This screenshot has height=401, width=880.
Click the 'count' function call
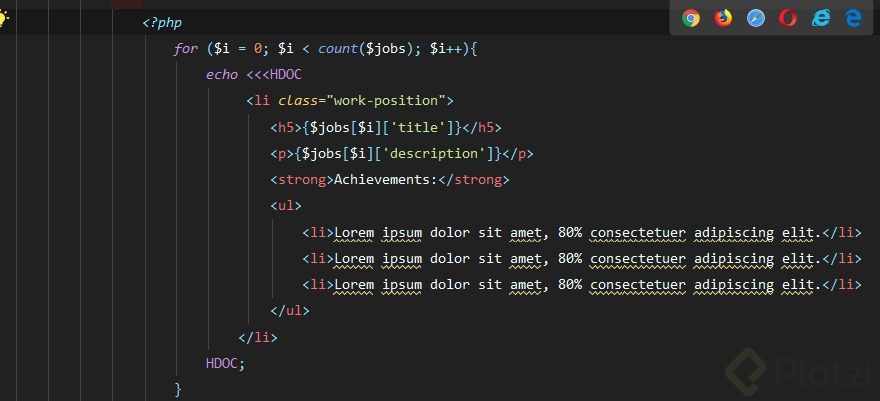(x=338, y=49)
